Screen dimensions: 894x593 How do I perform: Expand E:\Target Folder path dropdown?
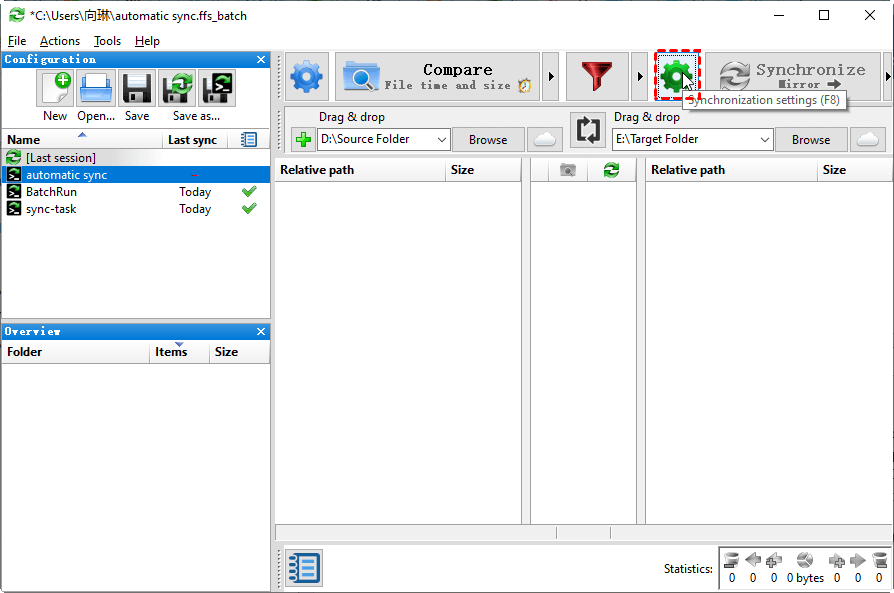click(x=765, y=140)
